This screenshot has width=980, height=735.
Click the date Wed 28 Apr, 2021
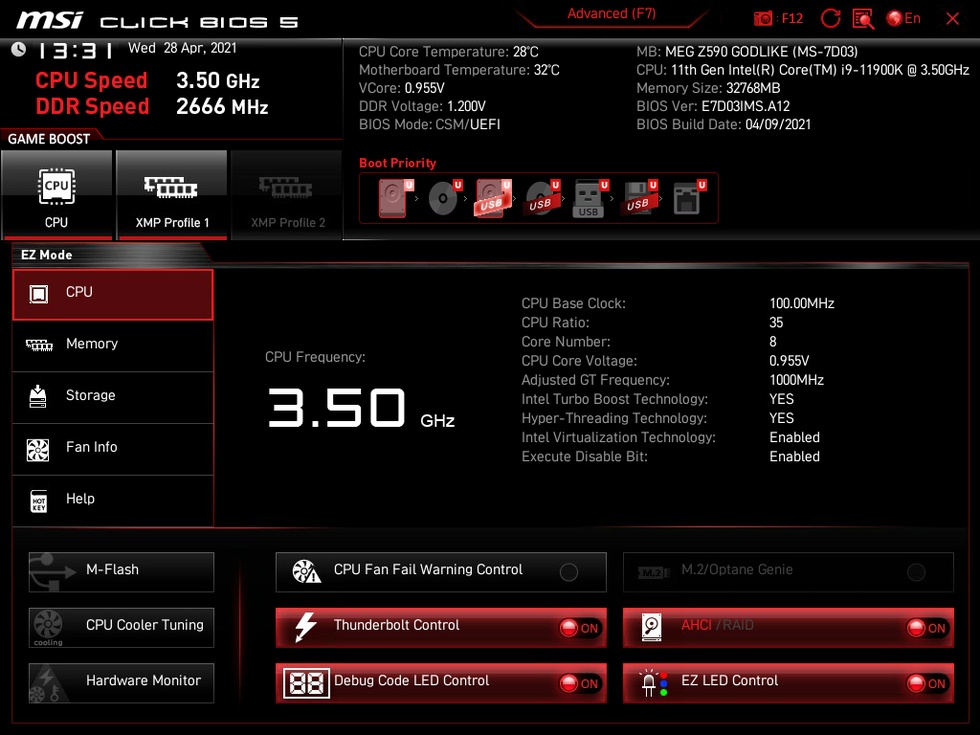click(x=182, y=48)
